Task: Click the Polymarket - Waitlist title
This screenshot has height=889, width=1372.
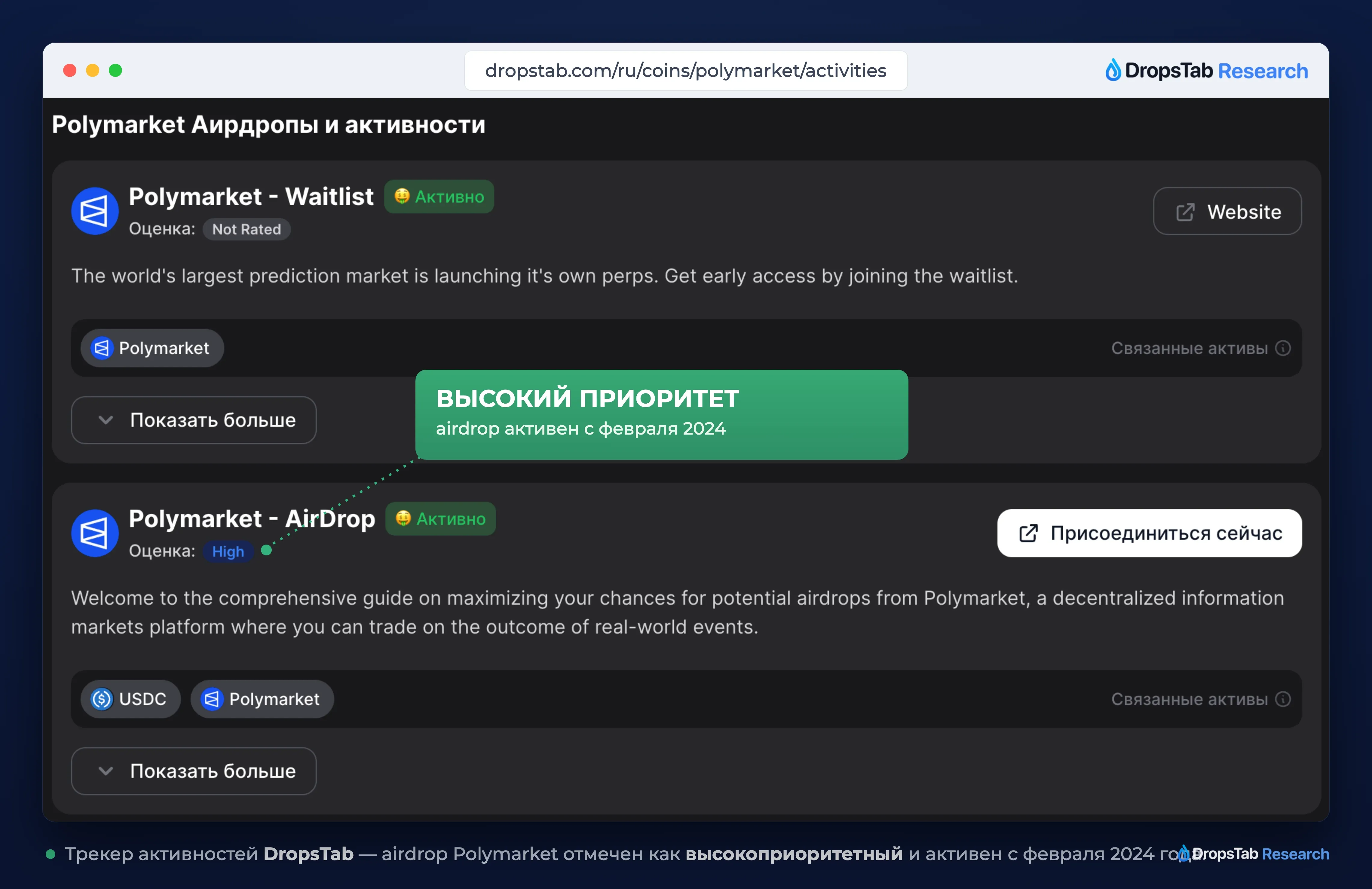Action: coord(251,197)
